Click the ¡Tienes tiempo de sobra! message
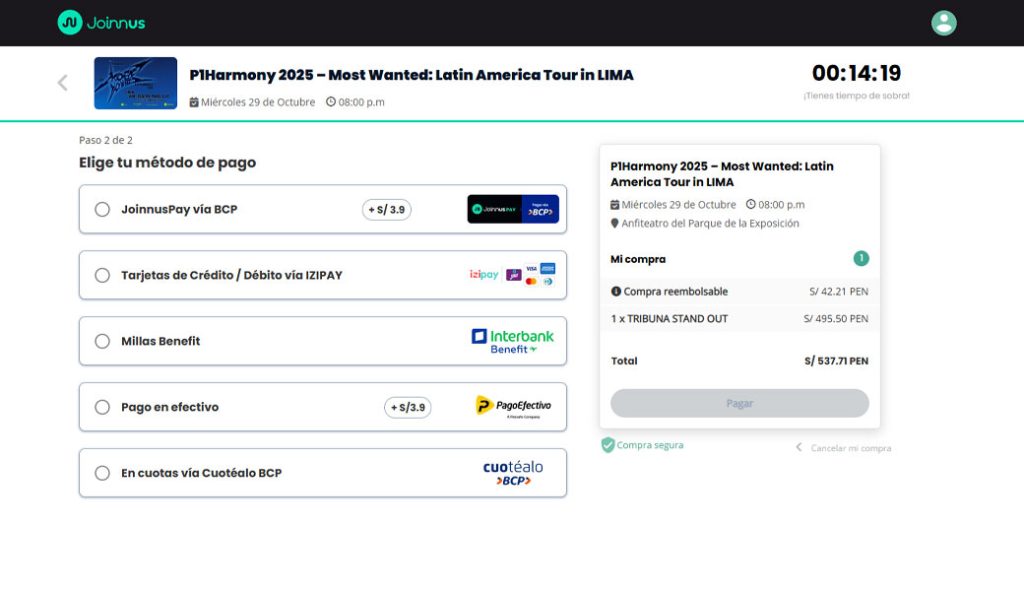1024x591 pixels. 856,96
